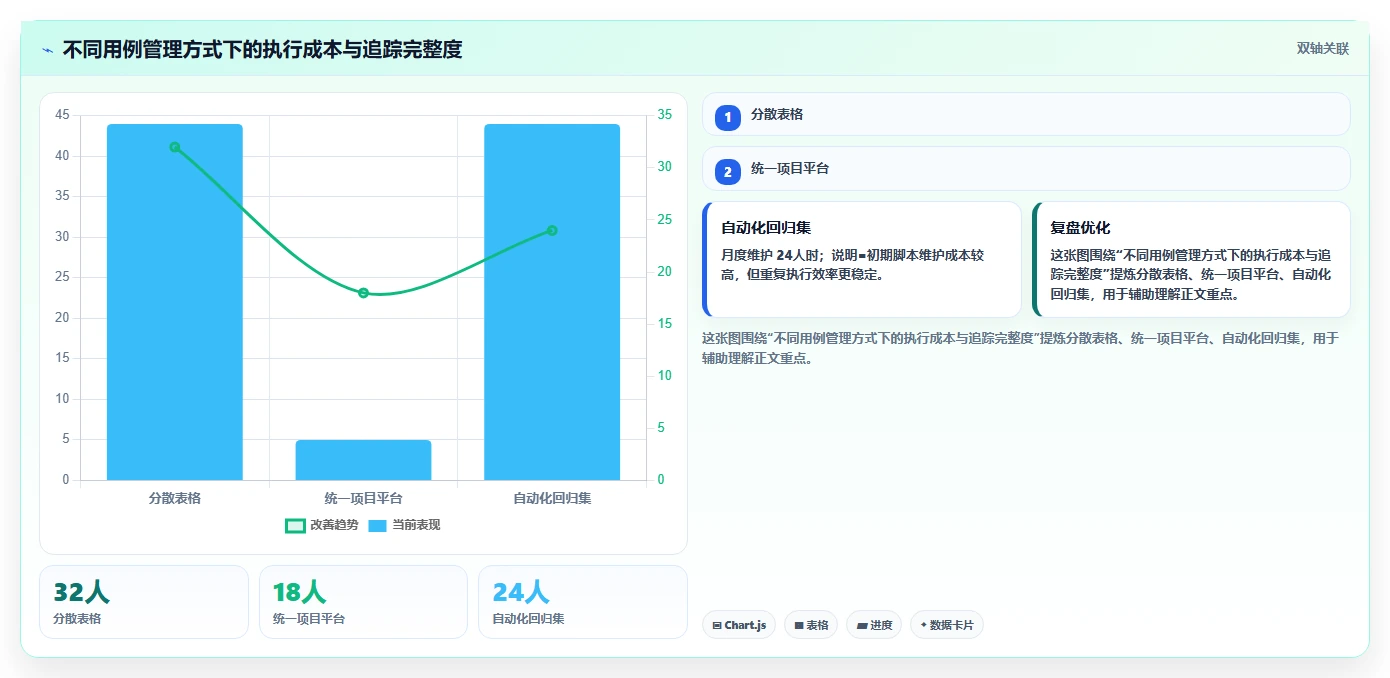The height and width of the screenshot is (678, 1390).
Task: Open the numbered item 1 分散表格
Action: coord(1026,114)
